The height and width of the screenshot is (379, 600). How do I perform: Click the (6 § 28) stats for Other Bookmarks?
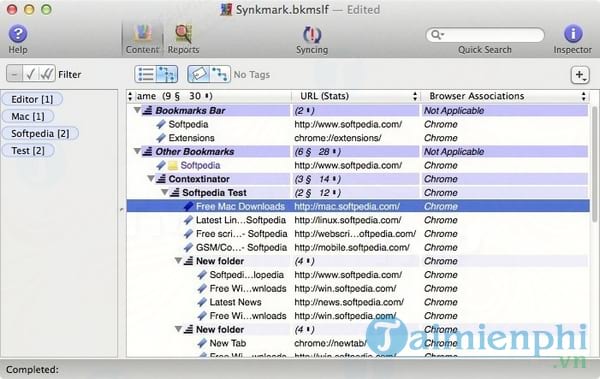tap(317, 152)
